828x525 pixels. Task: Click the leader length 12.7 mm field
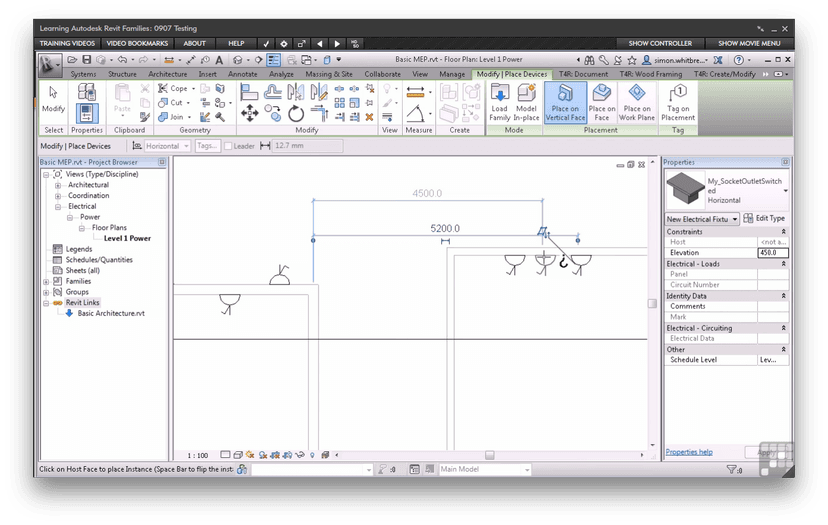click(307, 146)
